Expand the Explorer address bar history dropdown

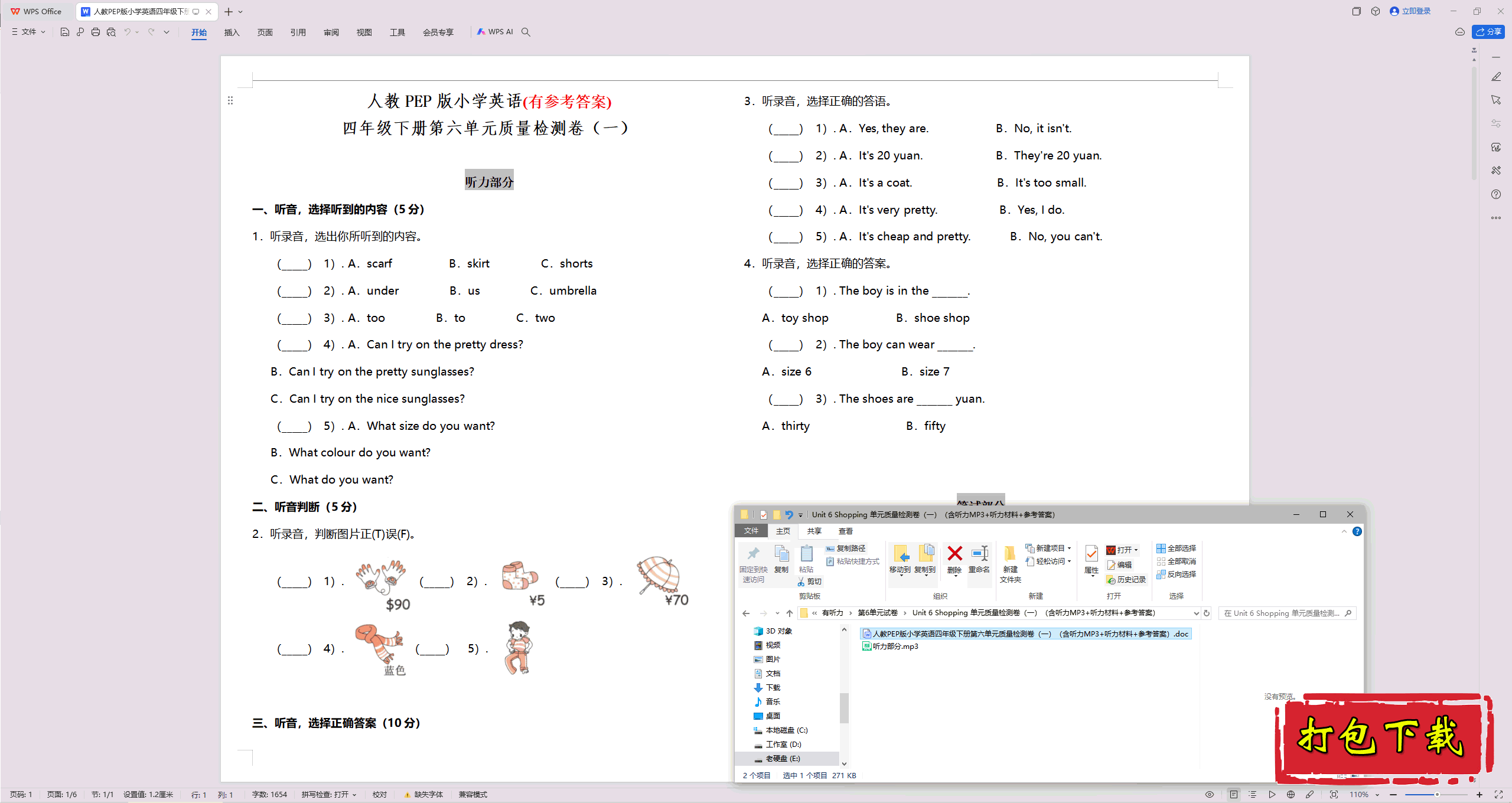tap(1196, 613)
